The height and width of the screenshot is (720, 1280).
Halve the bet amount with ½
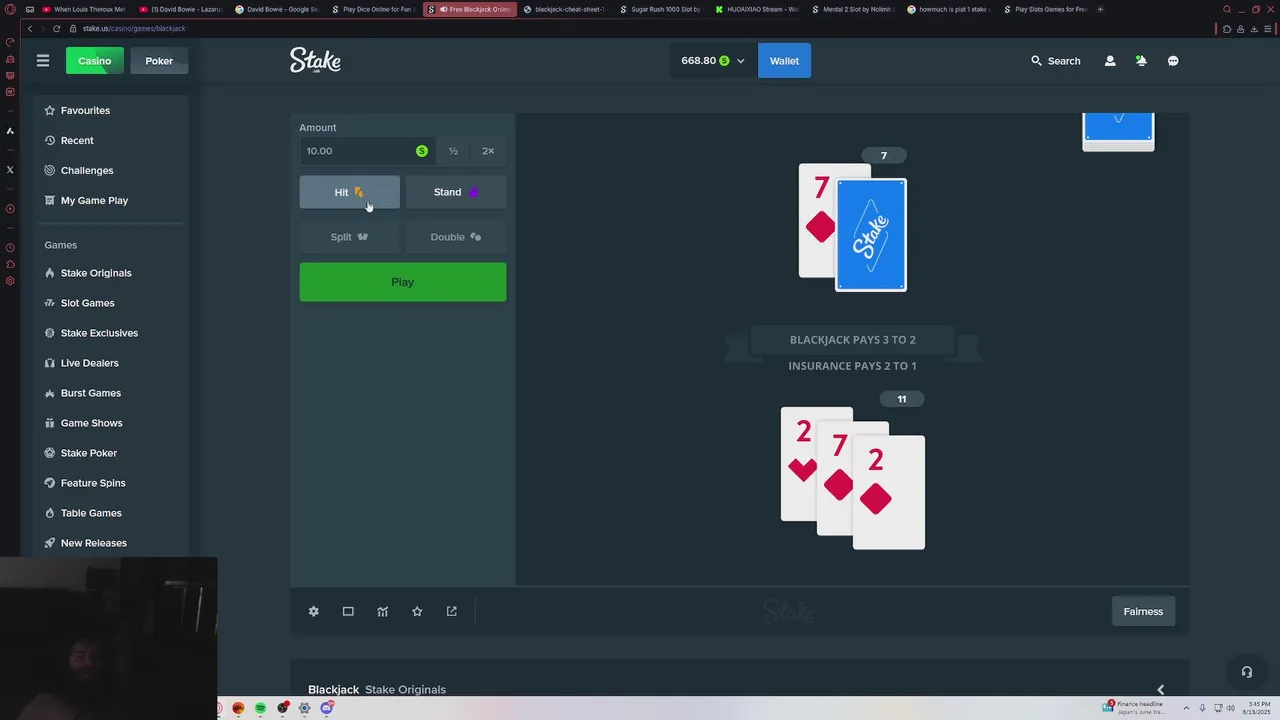tap(453, 151)
